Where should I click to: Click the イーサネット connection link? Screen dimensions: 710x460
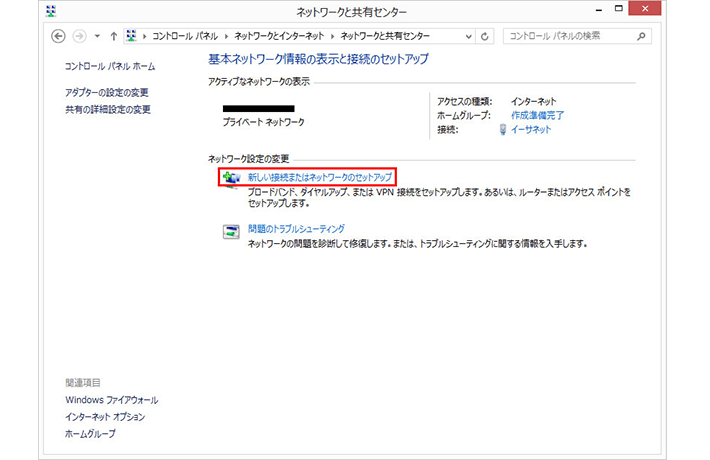[531, 130]
